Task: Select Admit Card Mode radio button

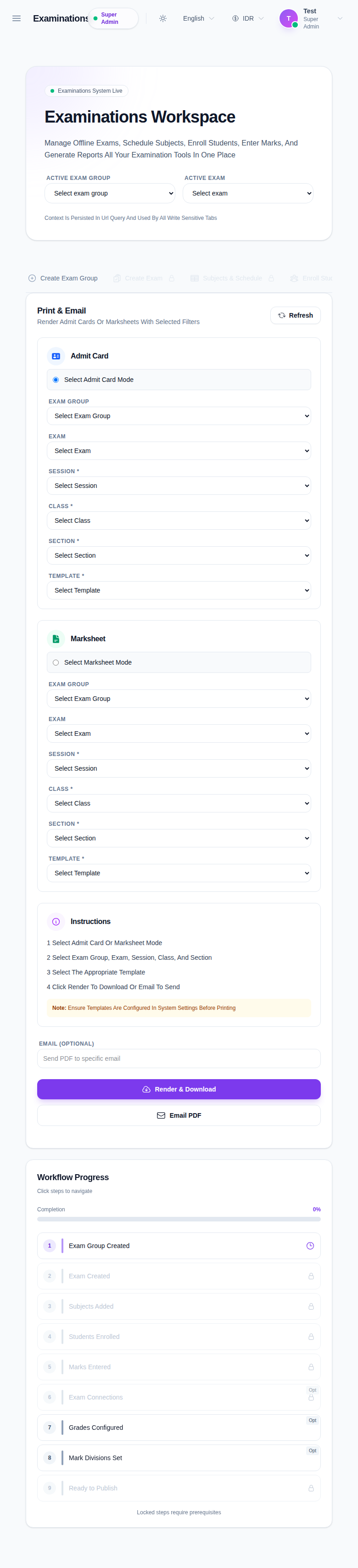Action: [x=56, y=380]
